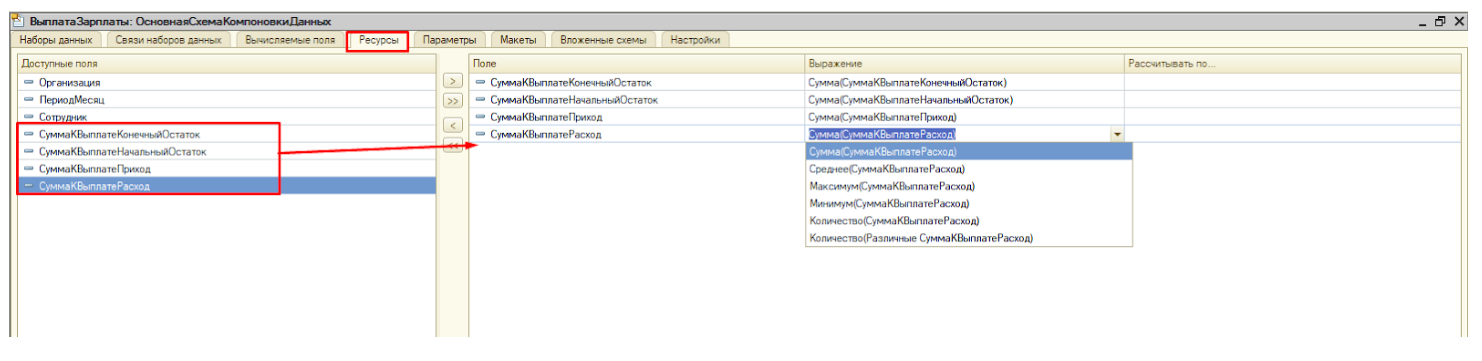
Task: Select СуммаКВыплатеПриход row in Поле column
Action: pos(637,116)
